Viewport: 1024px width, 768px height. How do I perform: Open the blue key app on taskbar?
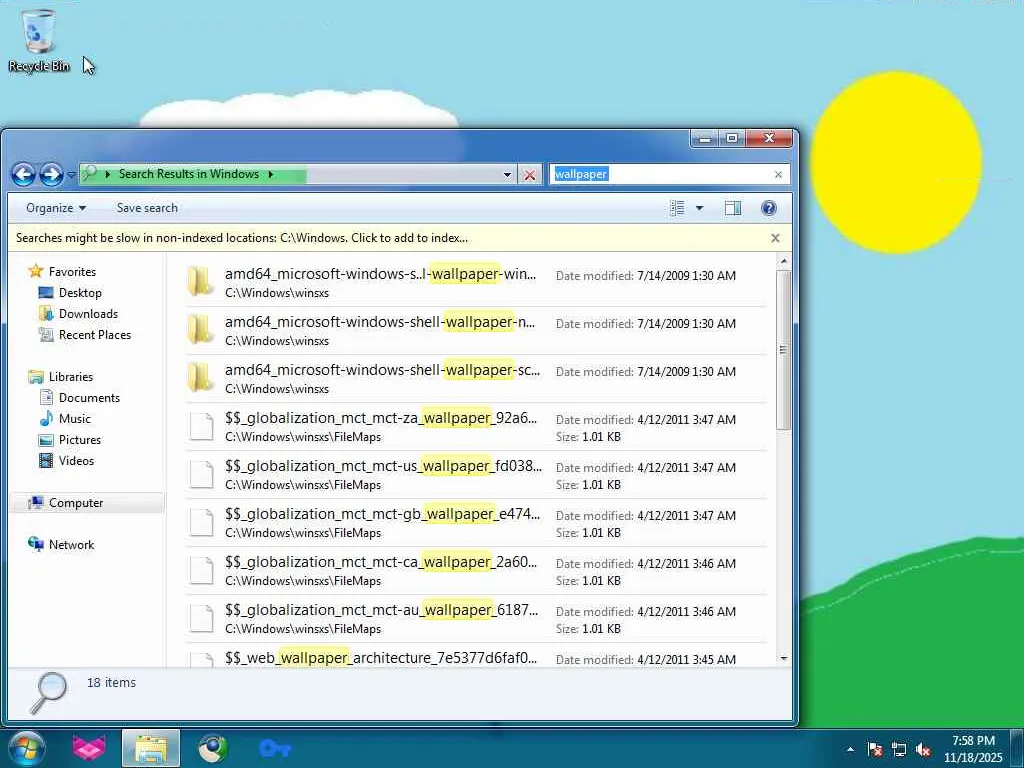(x=275, y=748)
